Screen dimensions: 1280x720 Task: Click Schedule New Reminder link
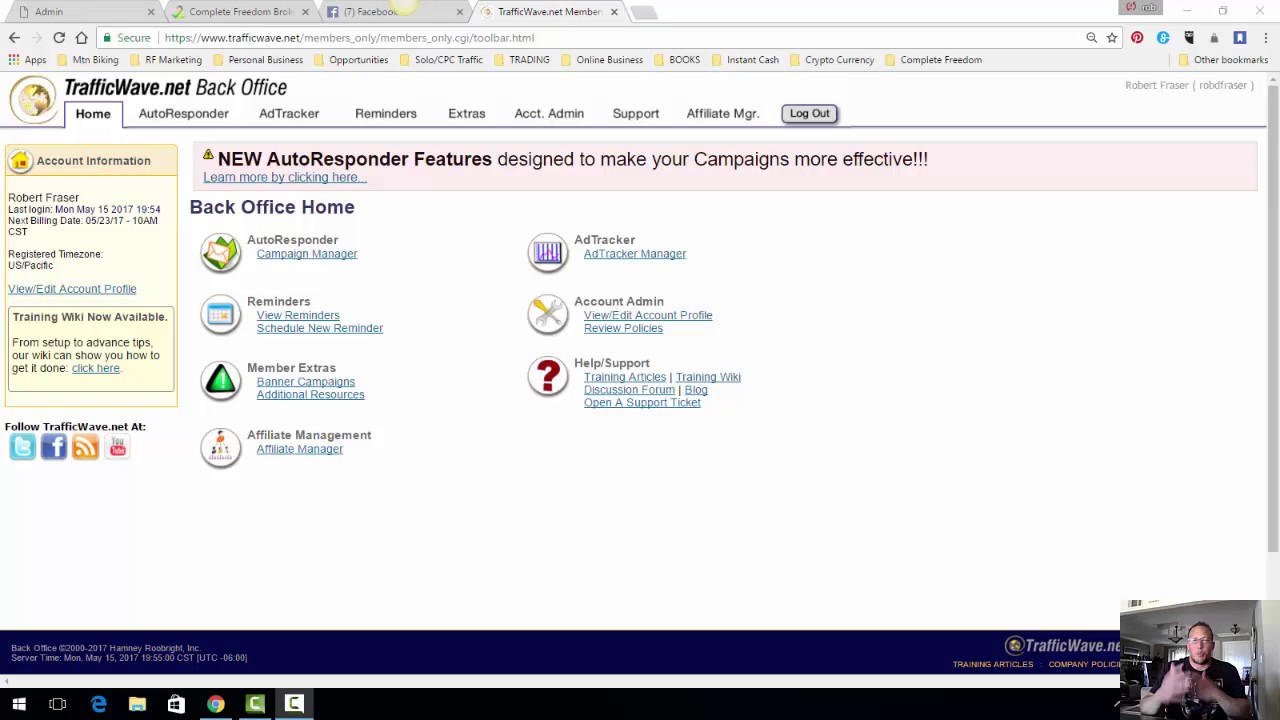pyautogui.click(x=320, y=328)
